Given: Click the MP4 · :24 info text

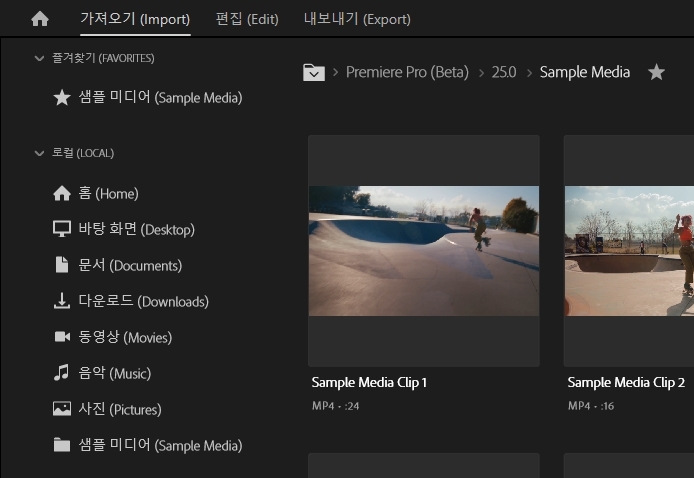Looking at the screenshot, I should (x=335, y=406).
